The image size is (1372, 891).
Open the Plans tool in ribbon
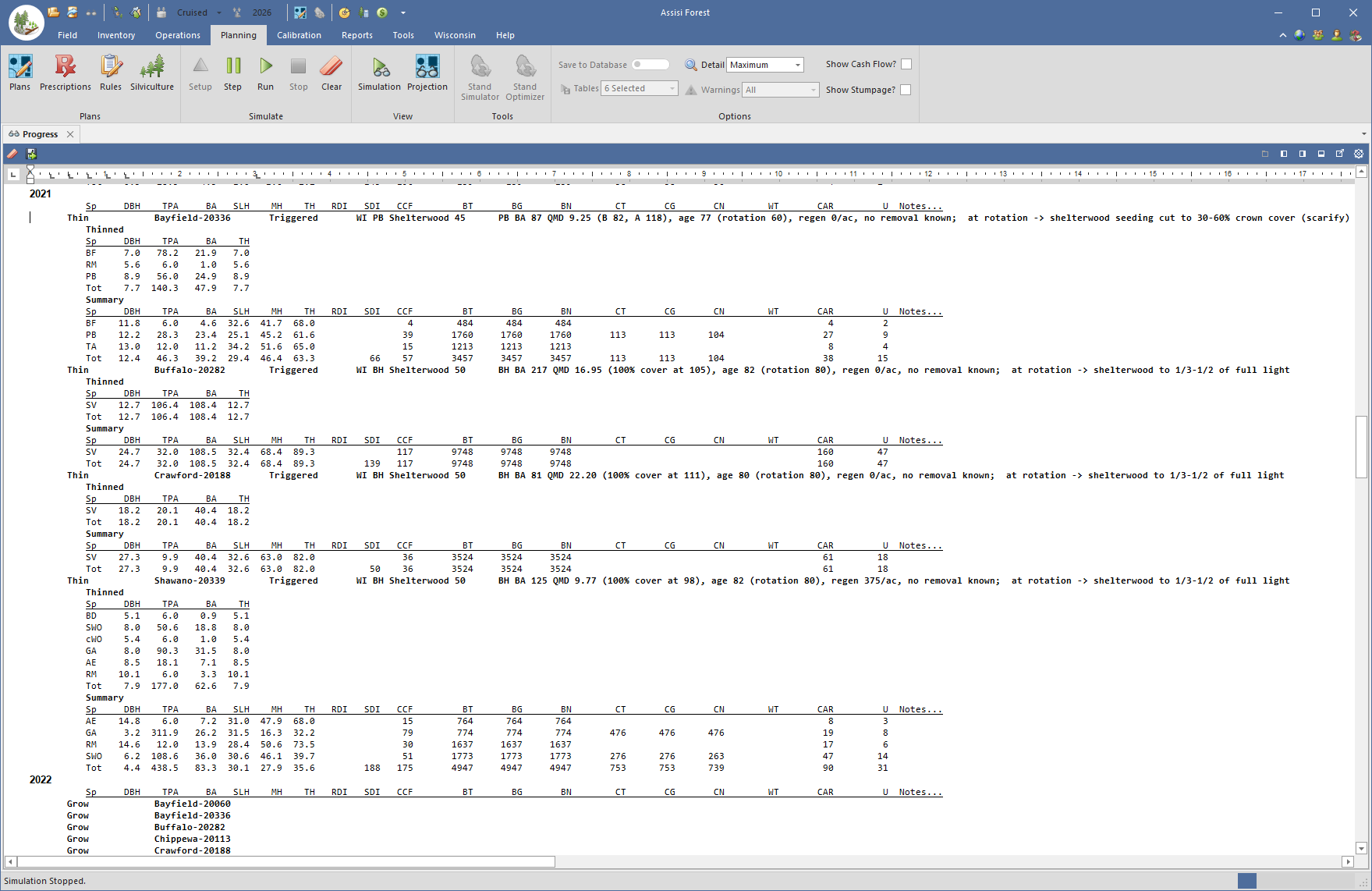[x=20, y=73]
